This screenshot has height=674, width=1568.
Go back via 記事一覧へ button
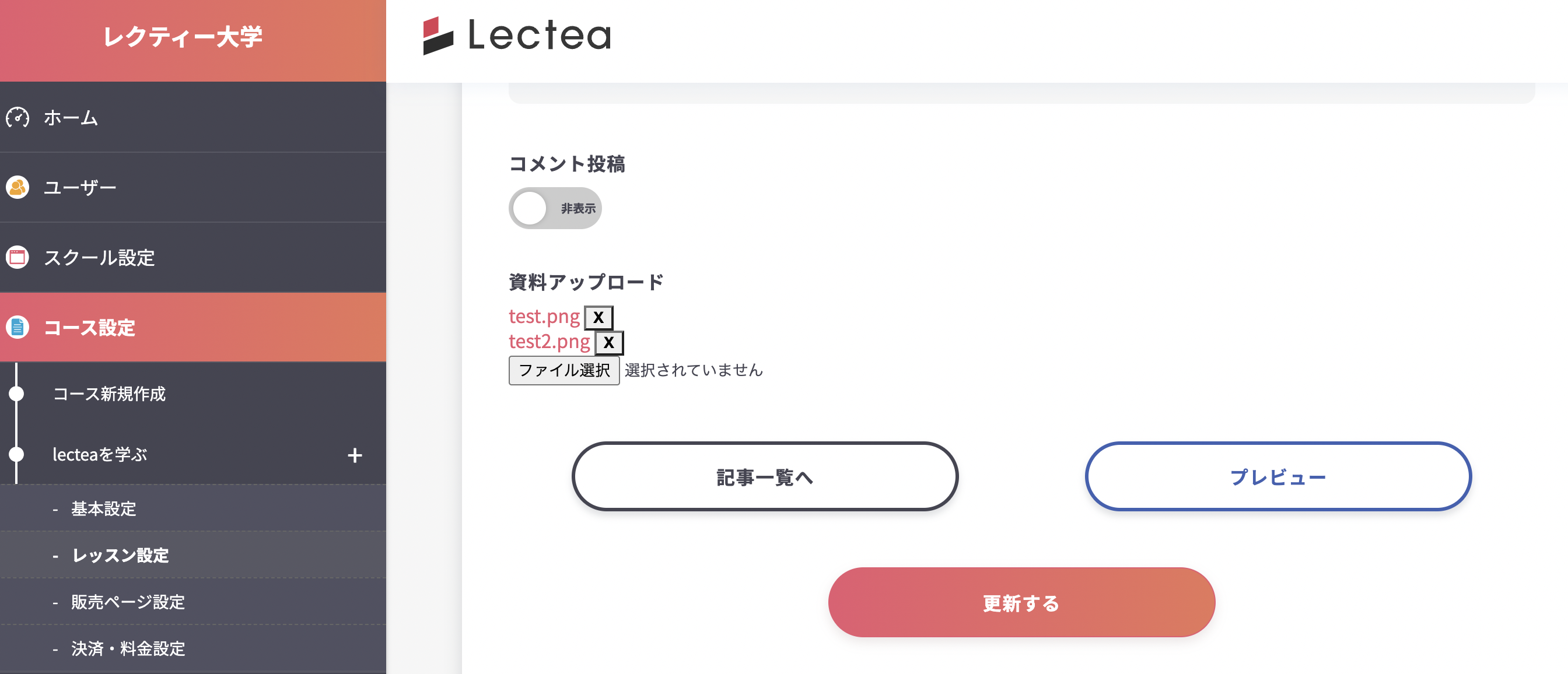coord(765,477)
